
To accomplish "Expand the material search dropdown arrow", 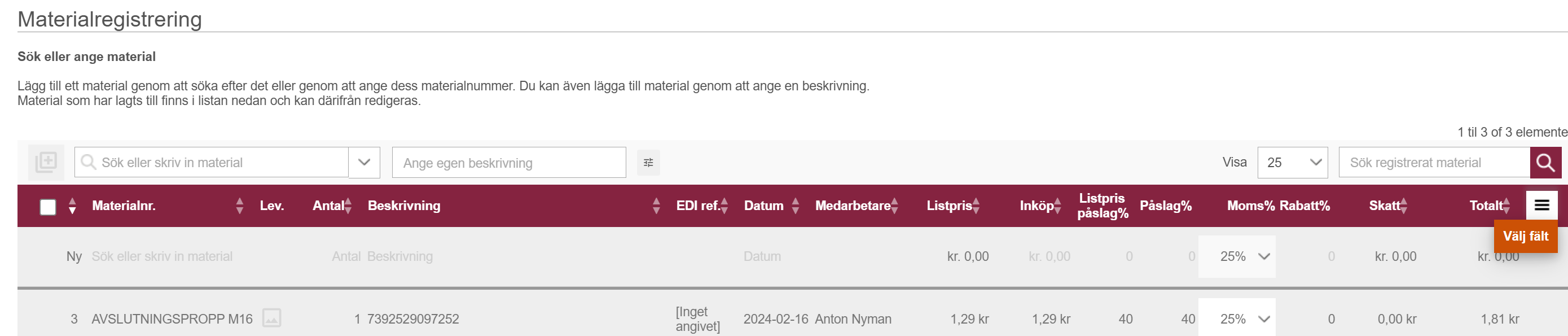I will click(364, 163).
